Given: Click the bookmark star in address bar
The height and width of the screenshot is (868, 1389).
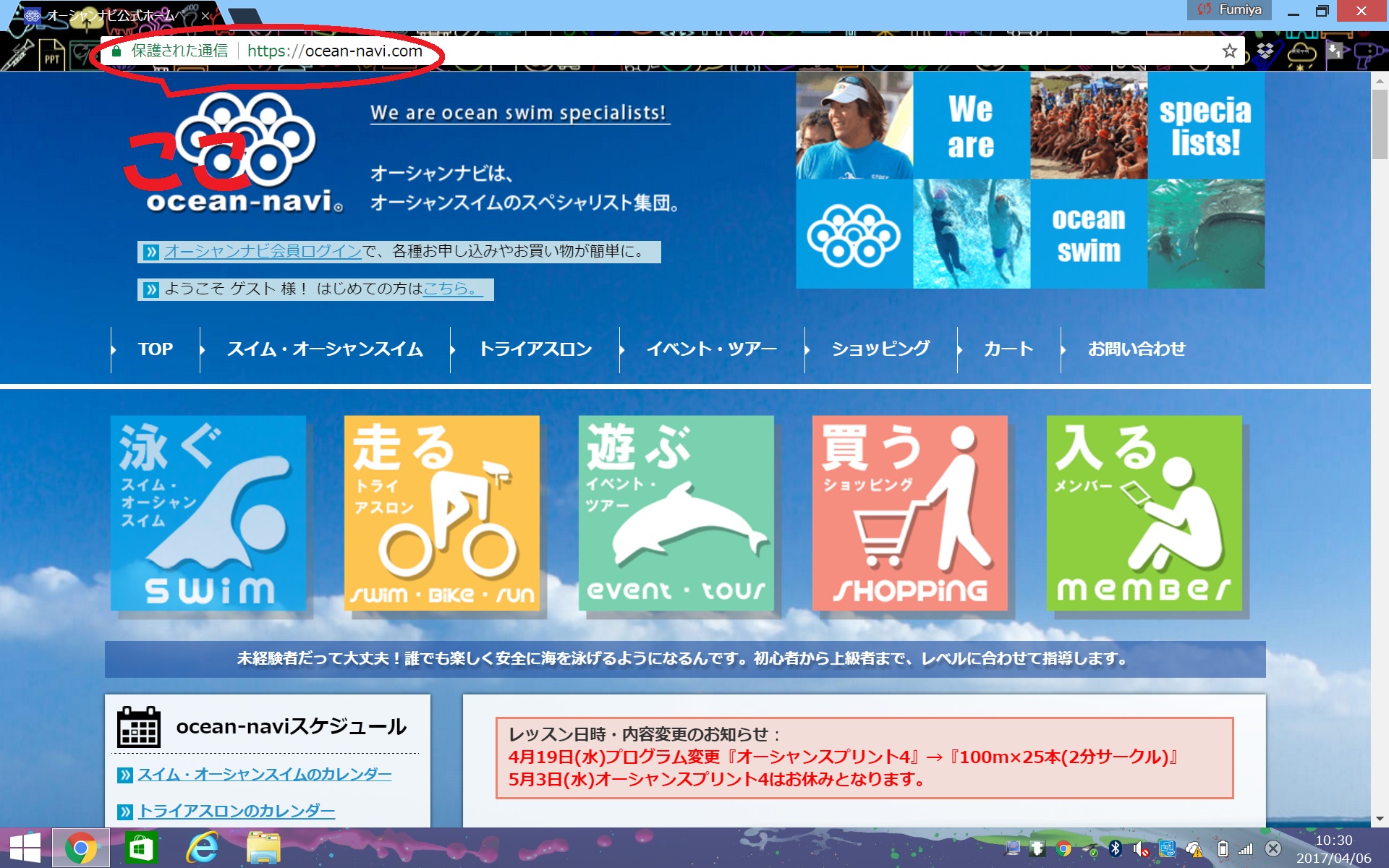Looking at the screenshot, I should tap(1229, 51).
